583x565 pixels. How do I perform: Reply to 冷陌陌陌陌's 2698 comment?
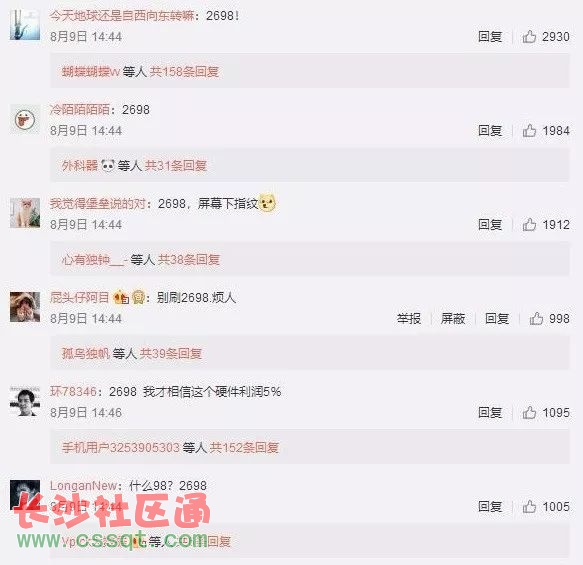[x=490, y=131]
